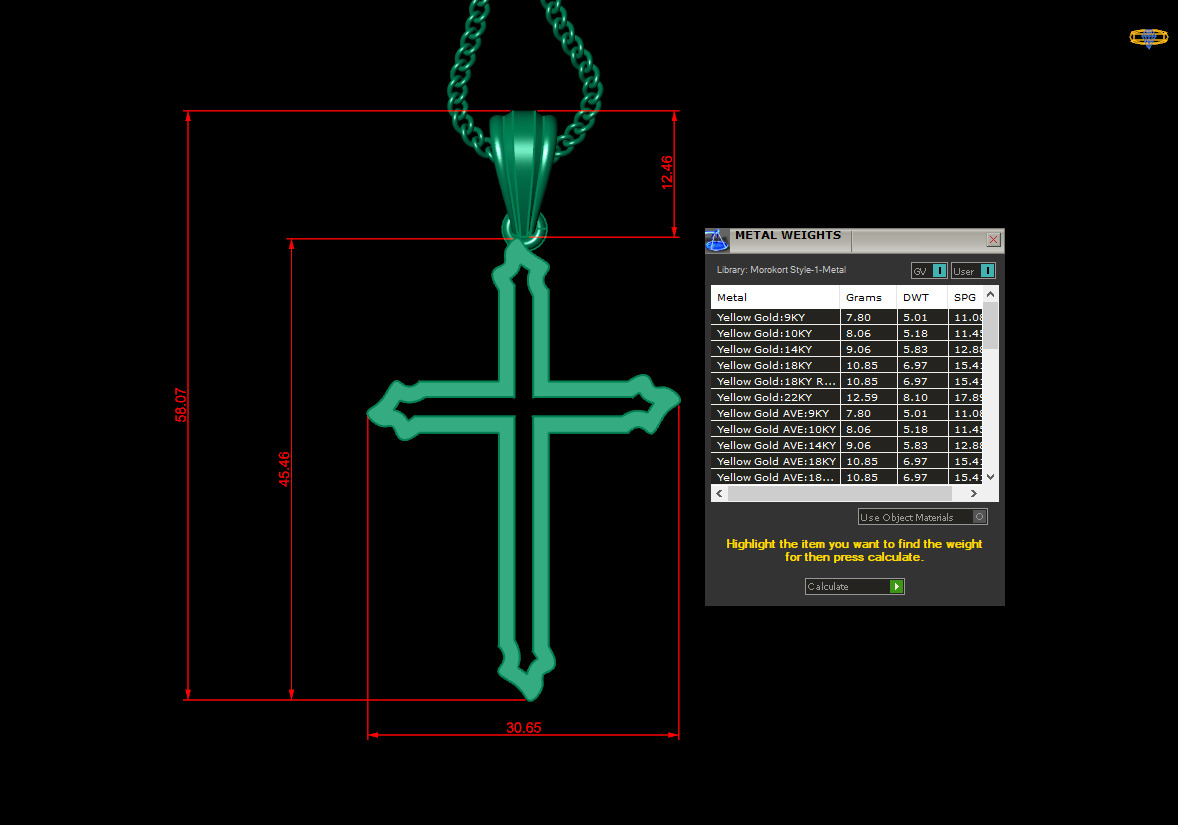
Task: Toggle the GV library switch
Action: click(929, 270)
